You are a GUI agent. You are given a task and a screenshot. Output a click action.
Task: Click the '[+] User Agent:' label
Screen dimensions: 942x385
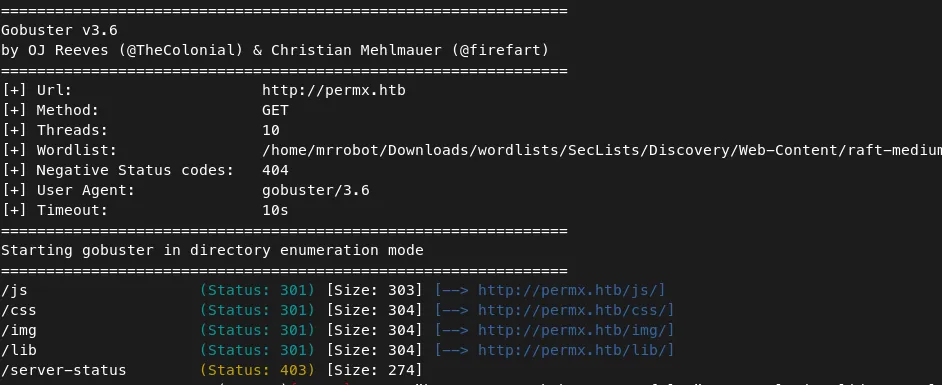[x=68, y=190]
